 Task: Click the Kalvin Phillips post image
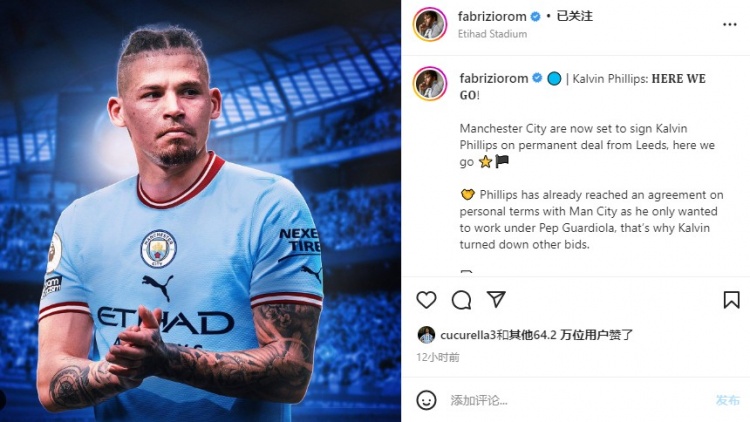click(x=200, y=211)
